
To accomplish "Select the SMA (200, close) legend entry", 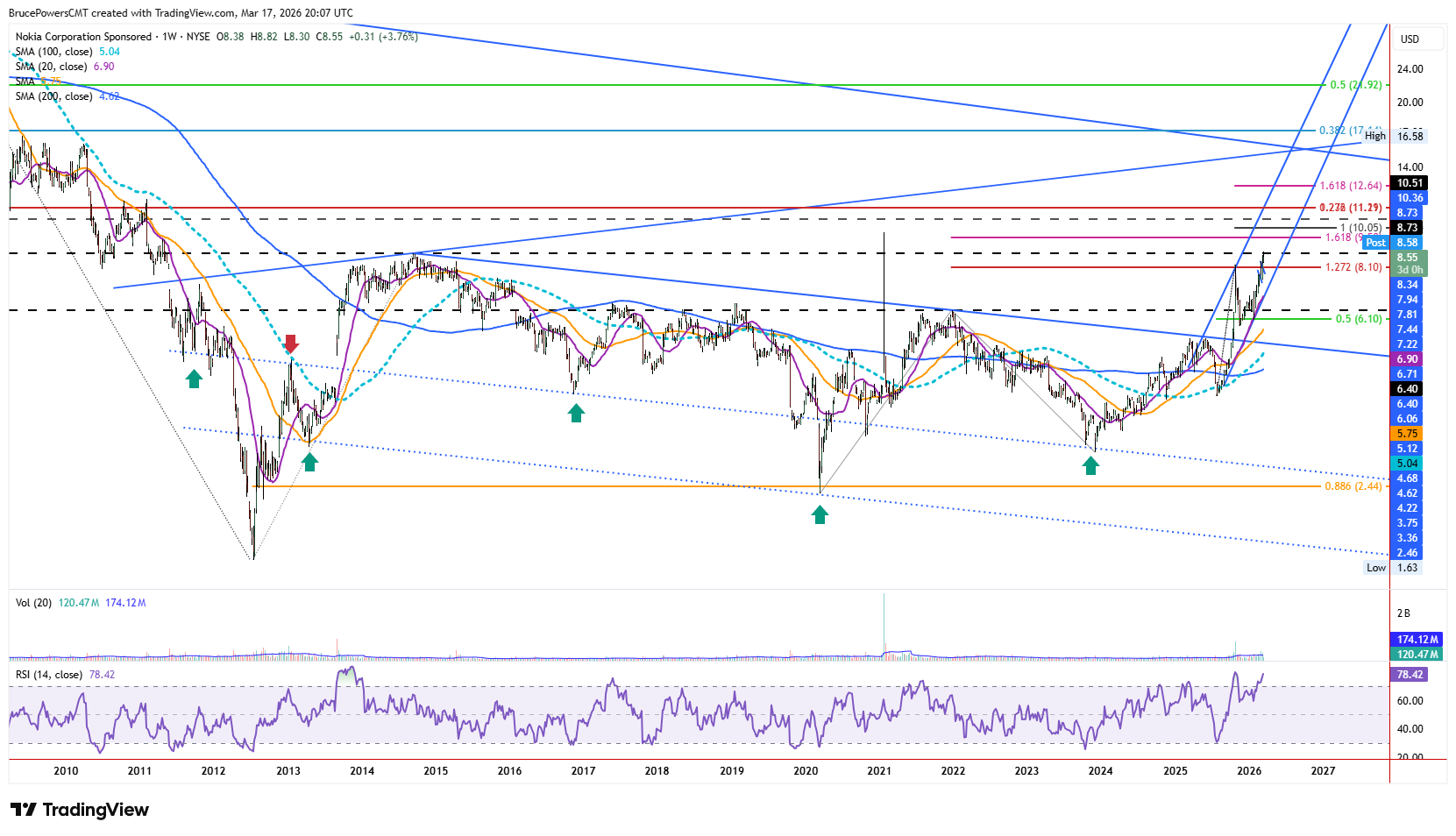I will pyautogui.click(x=54, y=96).
